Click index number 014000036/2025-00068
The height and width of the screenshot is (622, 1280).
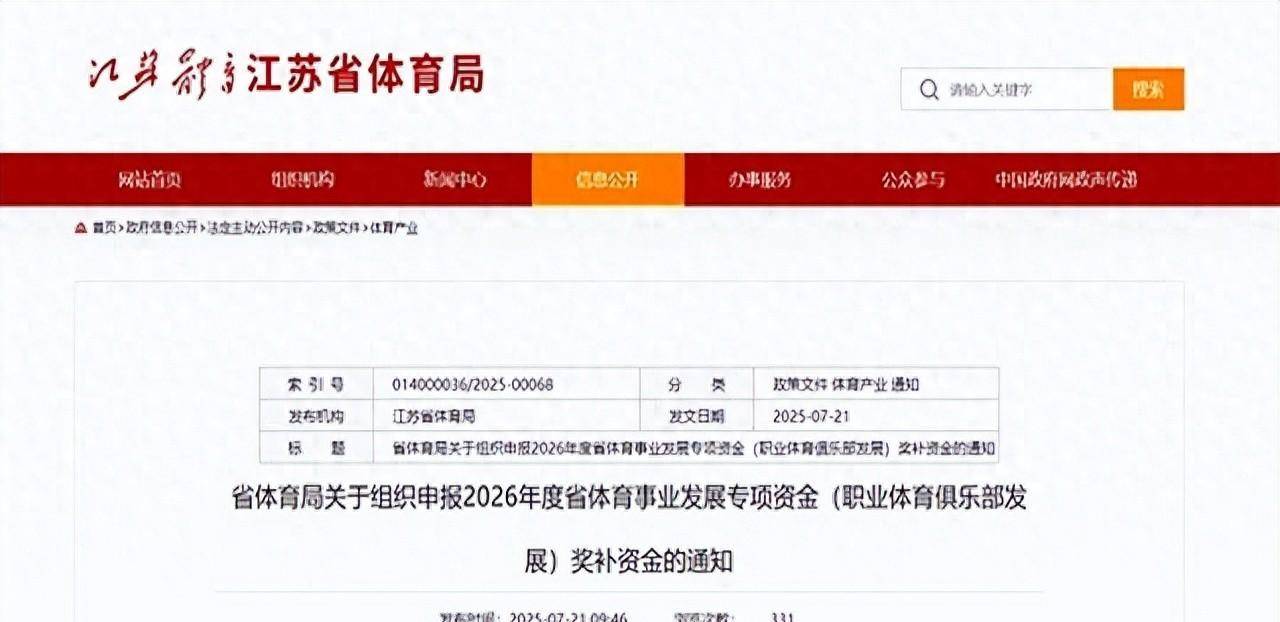[471, 384]
